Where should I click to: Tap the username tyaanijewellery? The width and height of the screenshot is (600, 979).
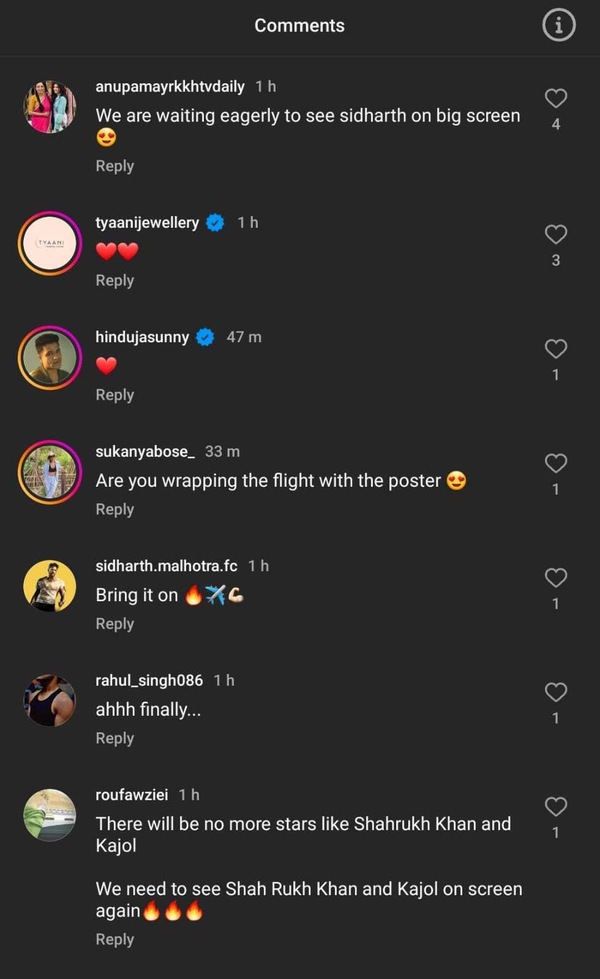pyautogui.click(x=145, y=222)
